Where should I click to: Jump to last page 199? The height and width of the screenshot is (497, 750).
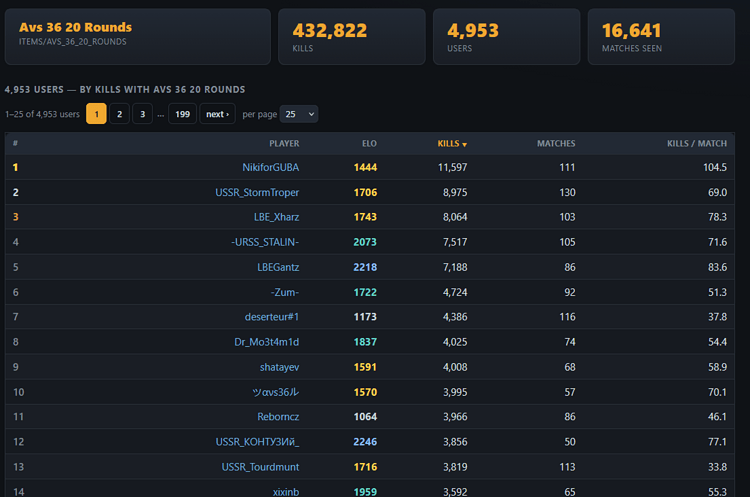point(182,114)
